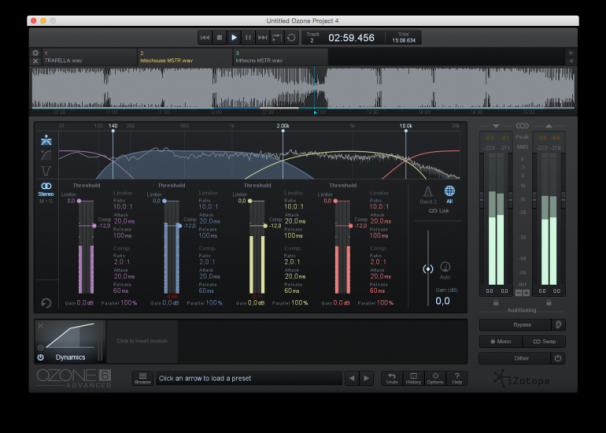This screenshot has width=606, height=433.
Task: Toggle the Dynamics module power button
Action: 41,357
